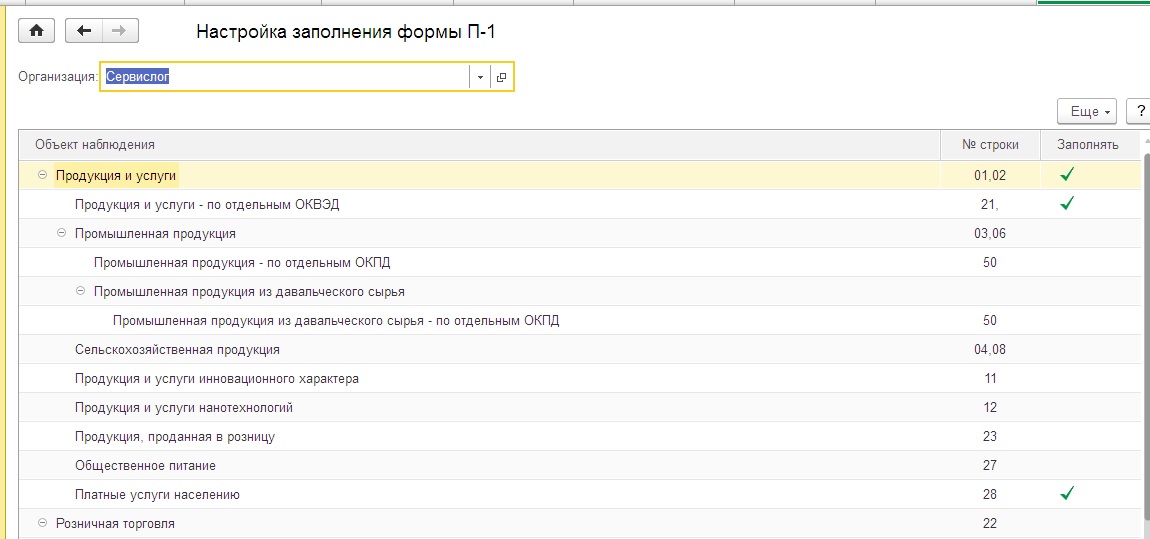
Task: Collapse the Продукция и услуги group
Action: click(x=42, y=175)
